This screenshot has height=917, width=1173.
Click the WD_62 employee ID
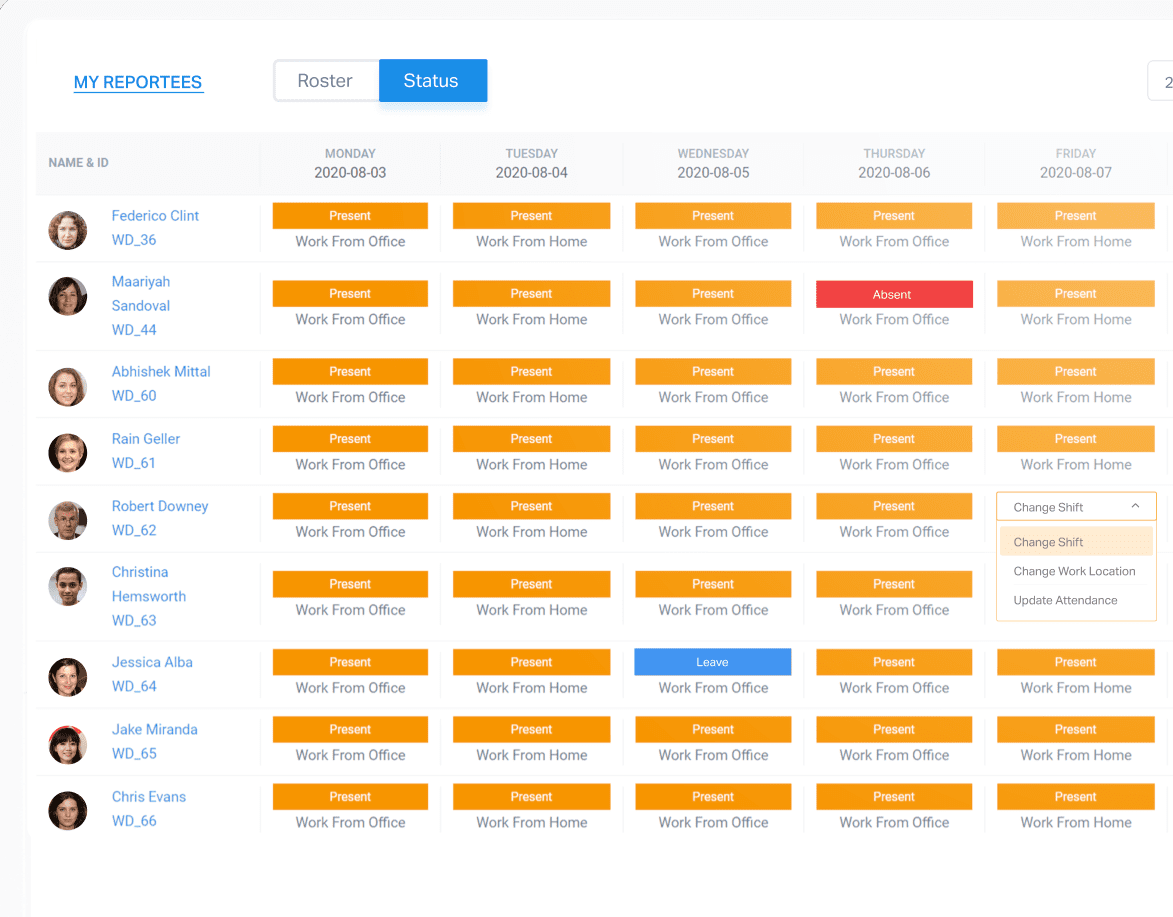[134, 530]
